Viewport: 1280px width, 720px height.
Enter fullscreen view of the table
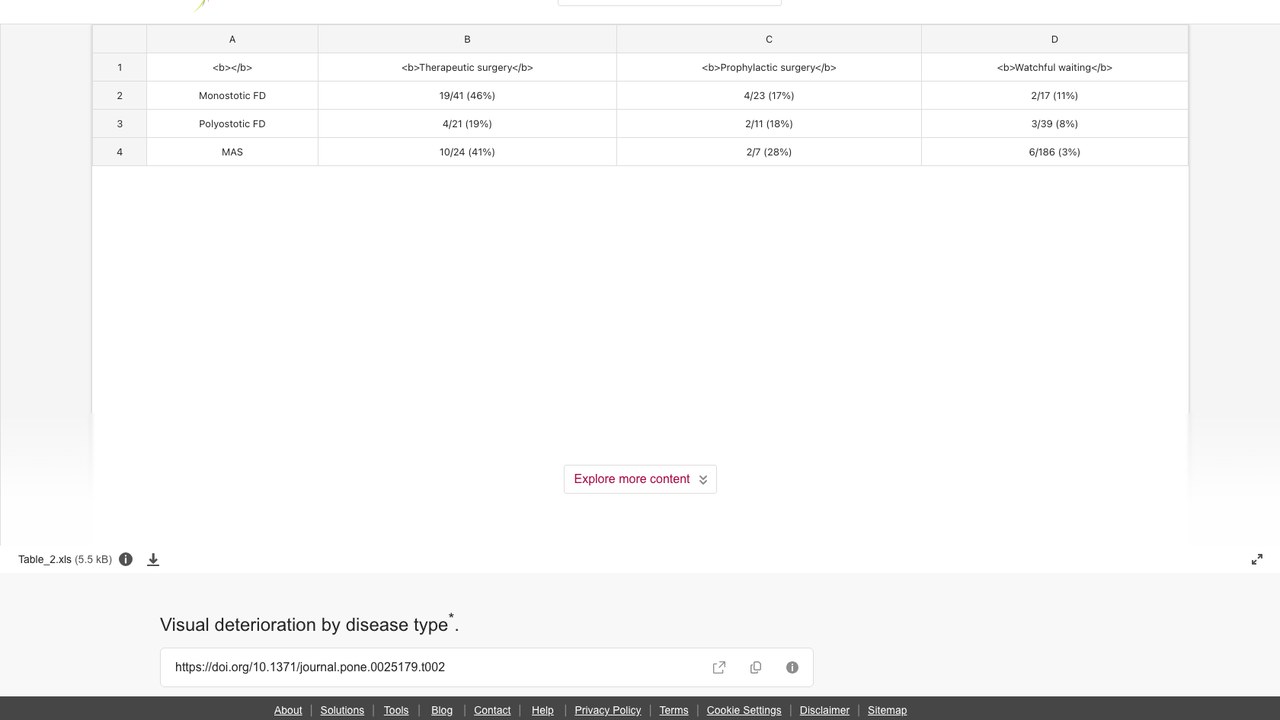coord(1257,560)
